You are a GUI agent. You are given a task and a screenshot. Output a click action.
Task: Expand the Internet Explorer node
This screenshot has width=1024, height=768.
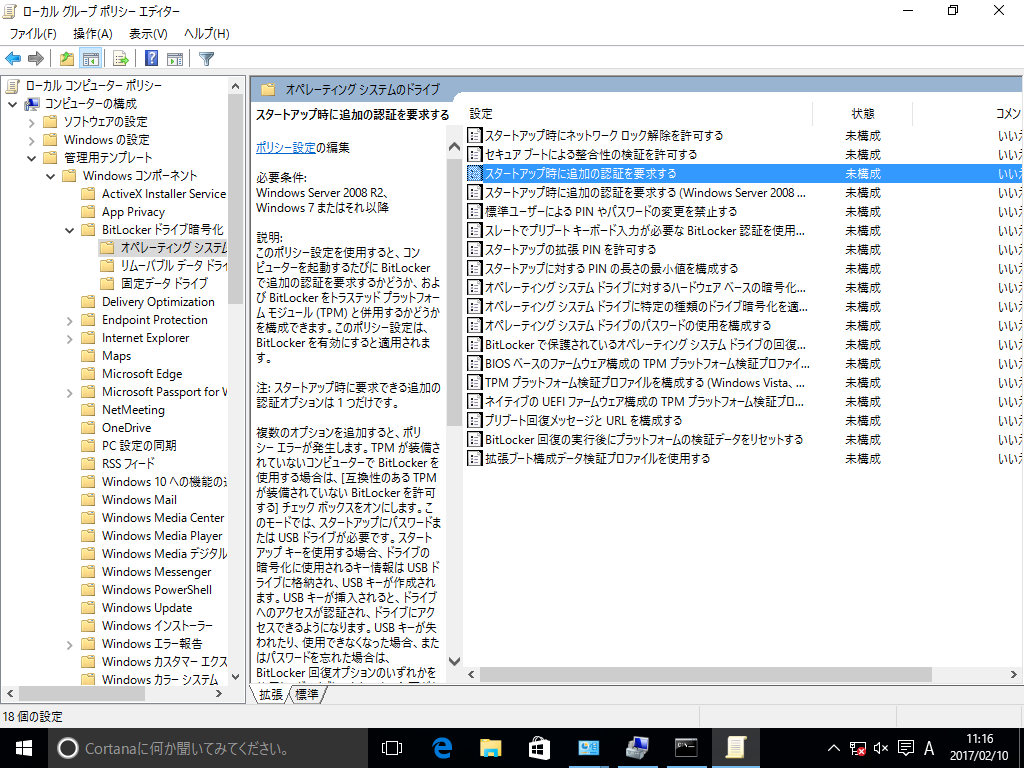click(x=69, y=338)
